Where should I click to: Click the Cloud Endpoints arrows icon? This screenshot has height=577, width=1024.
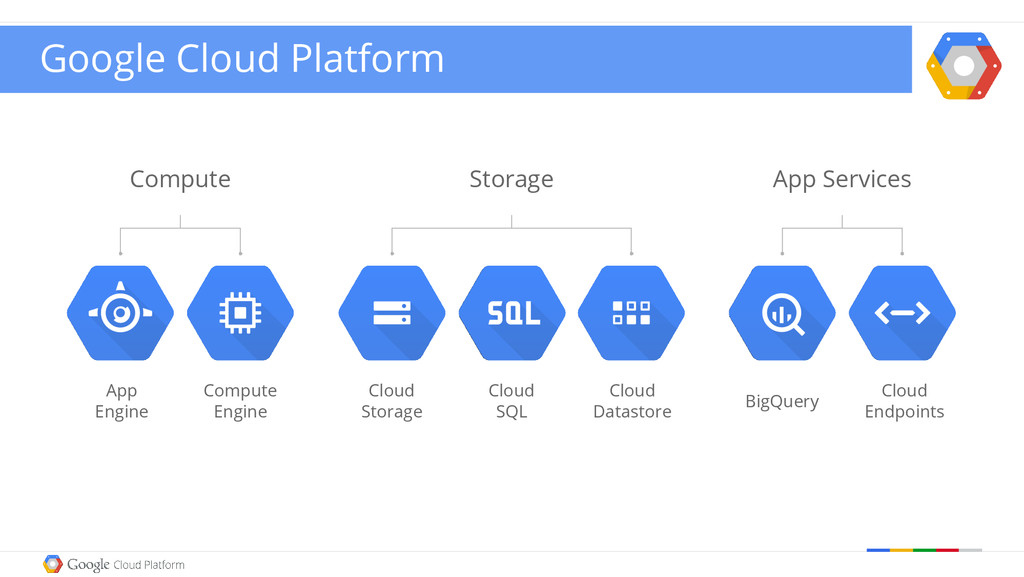pyautogui.click(x=903, y=313)
